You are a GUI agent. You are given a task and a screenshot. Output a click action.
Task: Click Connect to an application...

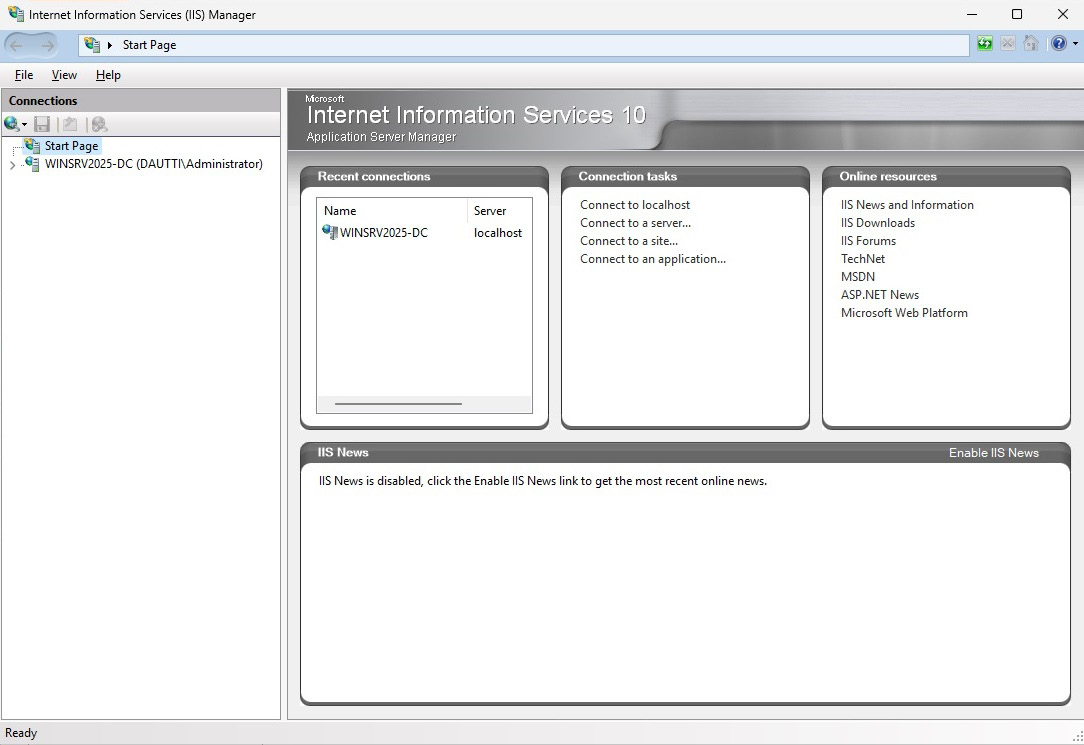click(x=653, y=258)
